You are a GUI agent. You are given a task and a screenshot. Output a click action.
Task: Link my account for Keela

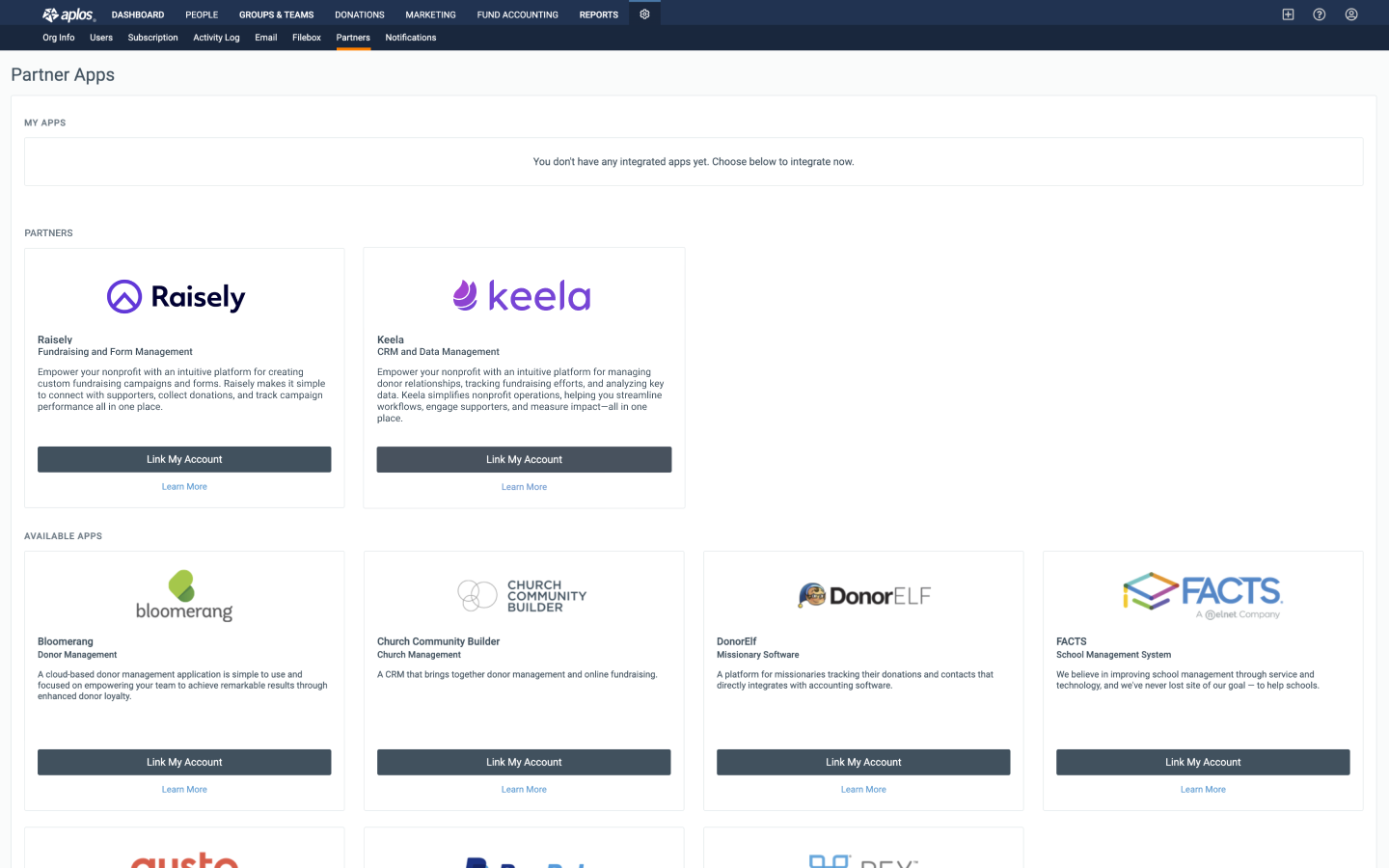524,459
